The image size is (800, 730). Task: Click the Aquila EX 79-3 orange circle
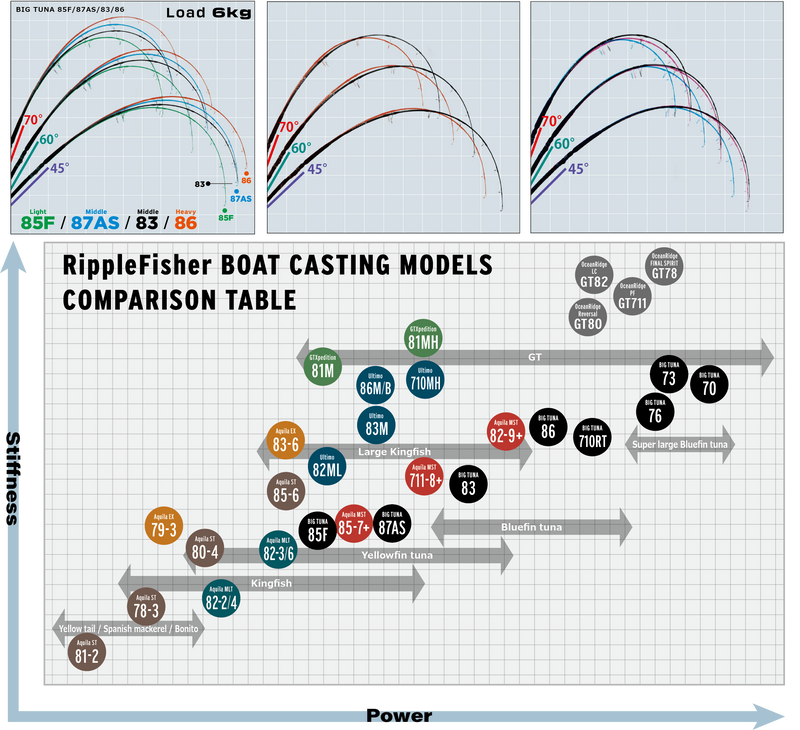coord(164,525)
